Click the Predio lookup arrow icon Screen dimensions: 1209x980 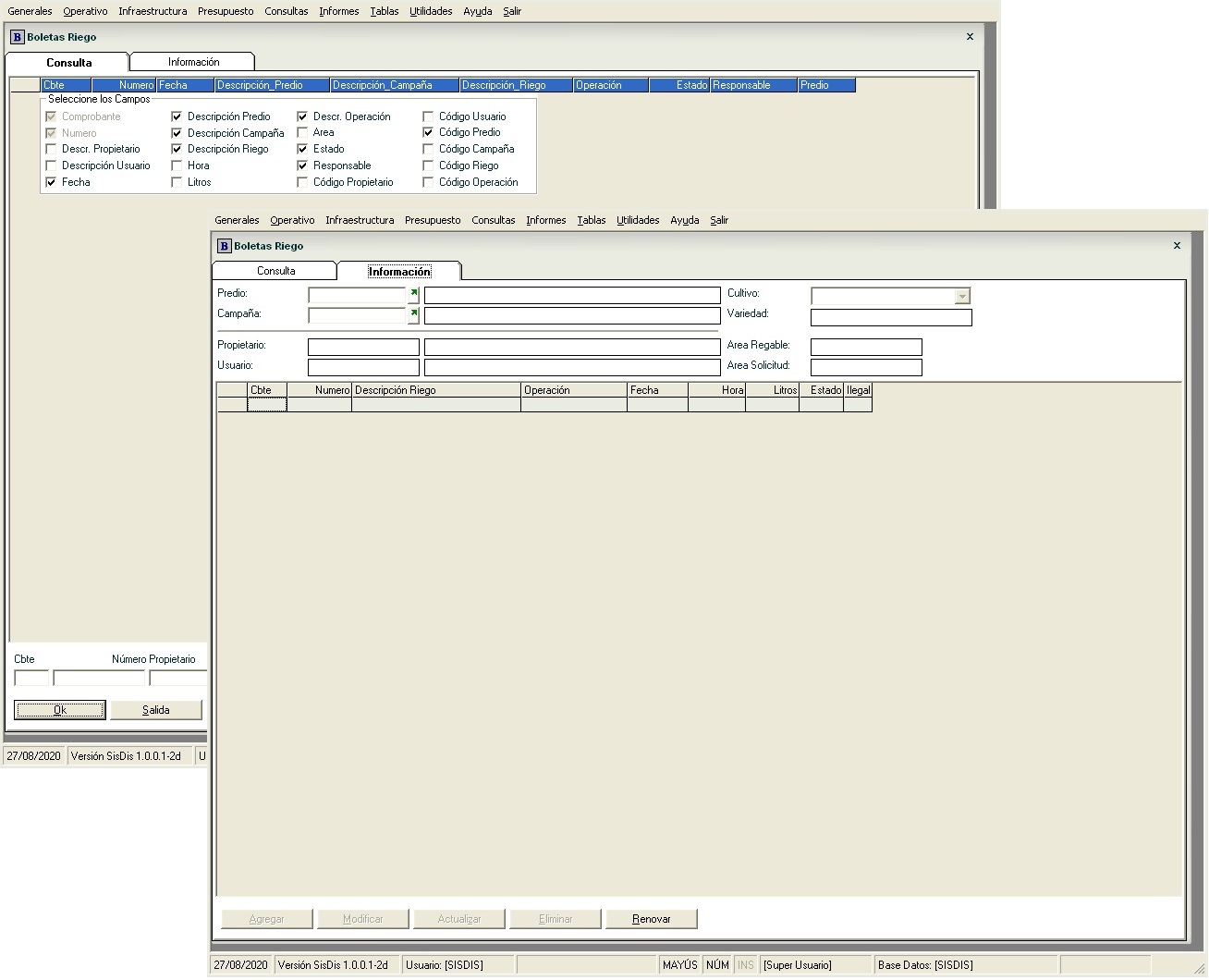click(413, 295)
